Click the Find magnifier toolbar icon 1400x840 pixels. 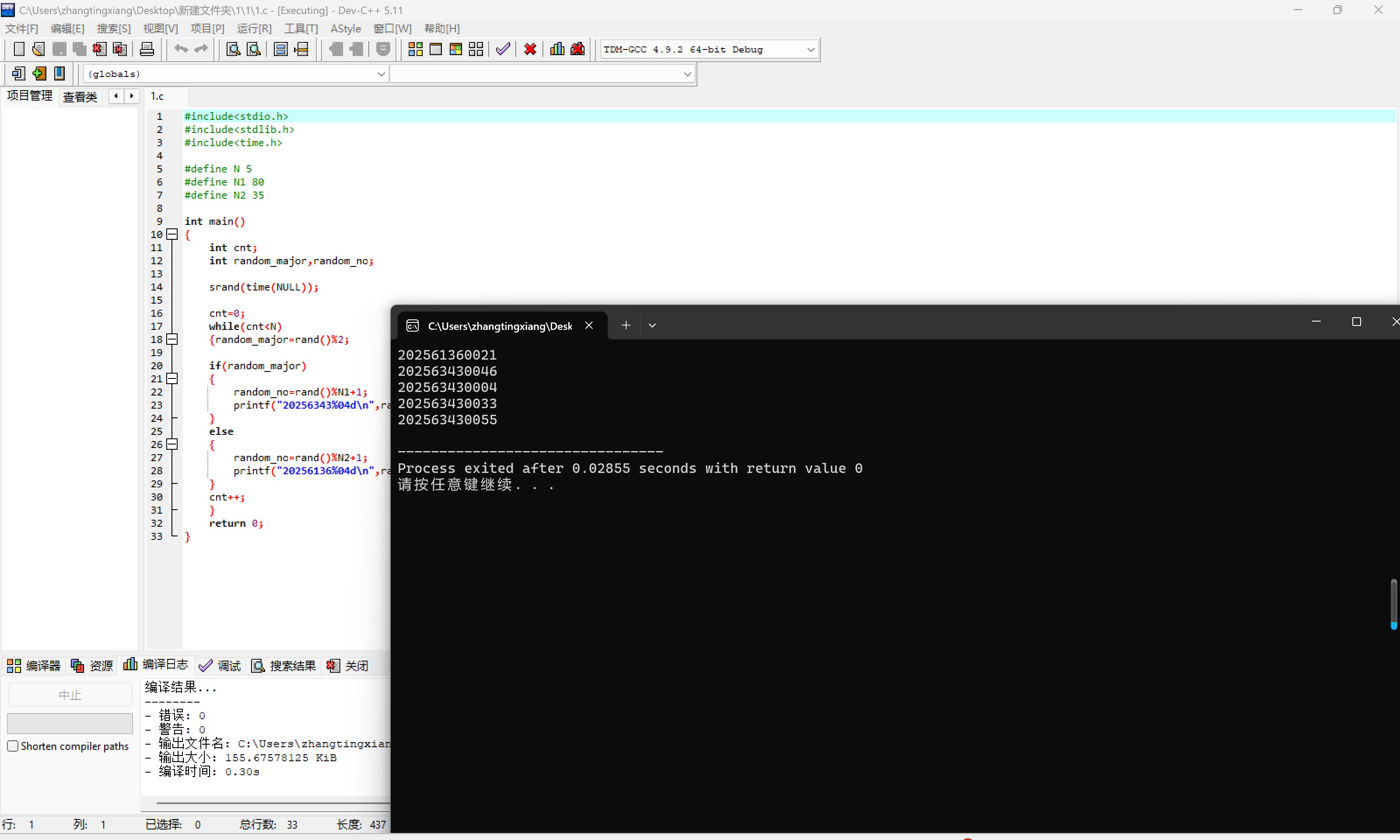point(233,49)
